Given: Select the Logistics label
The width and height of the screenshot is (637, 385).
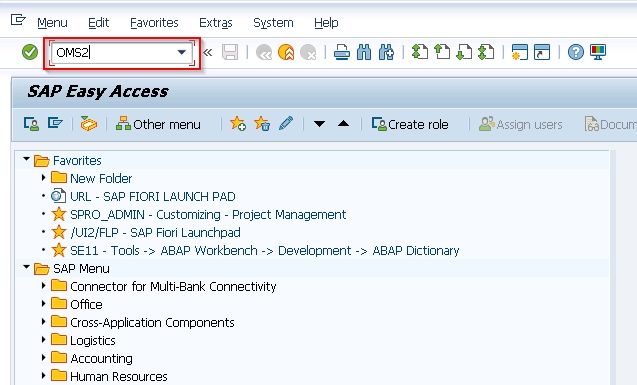Looking at the screenshot, I should click(x=93, y=340).
